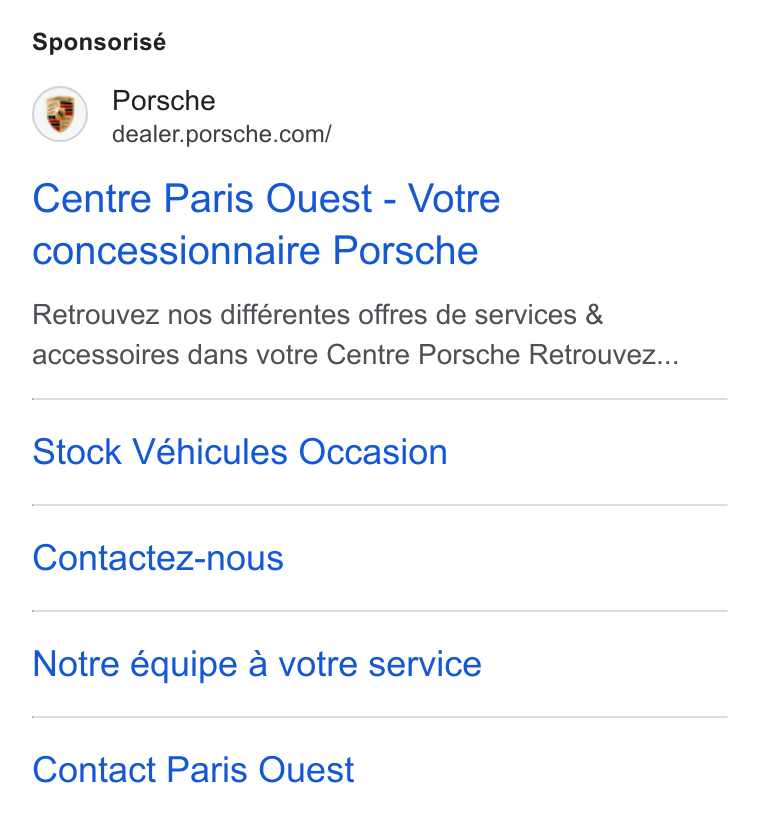Viewport: 760px width, 822px height.
Task: Select the Notre équipe à votre service link
Action: [x=257, y=665]
